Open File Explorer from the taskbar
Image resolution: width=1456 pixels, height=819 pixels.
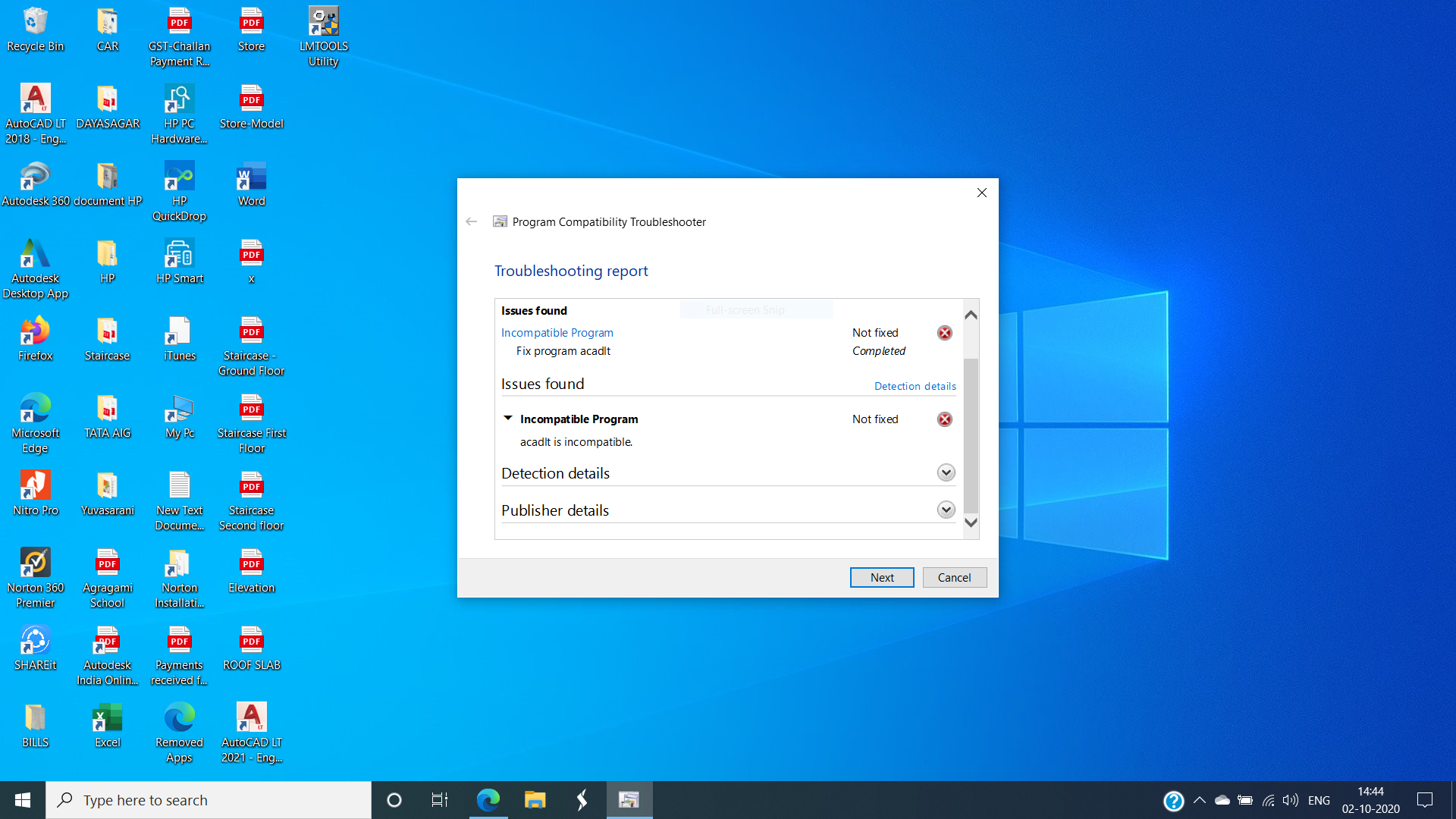[x=535, y=799]
